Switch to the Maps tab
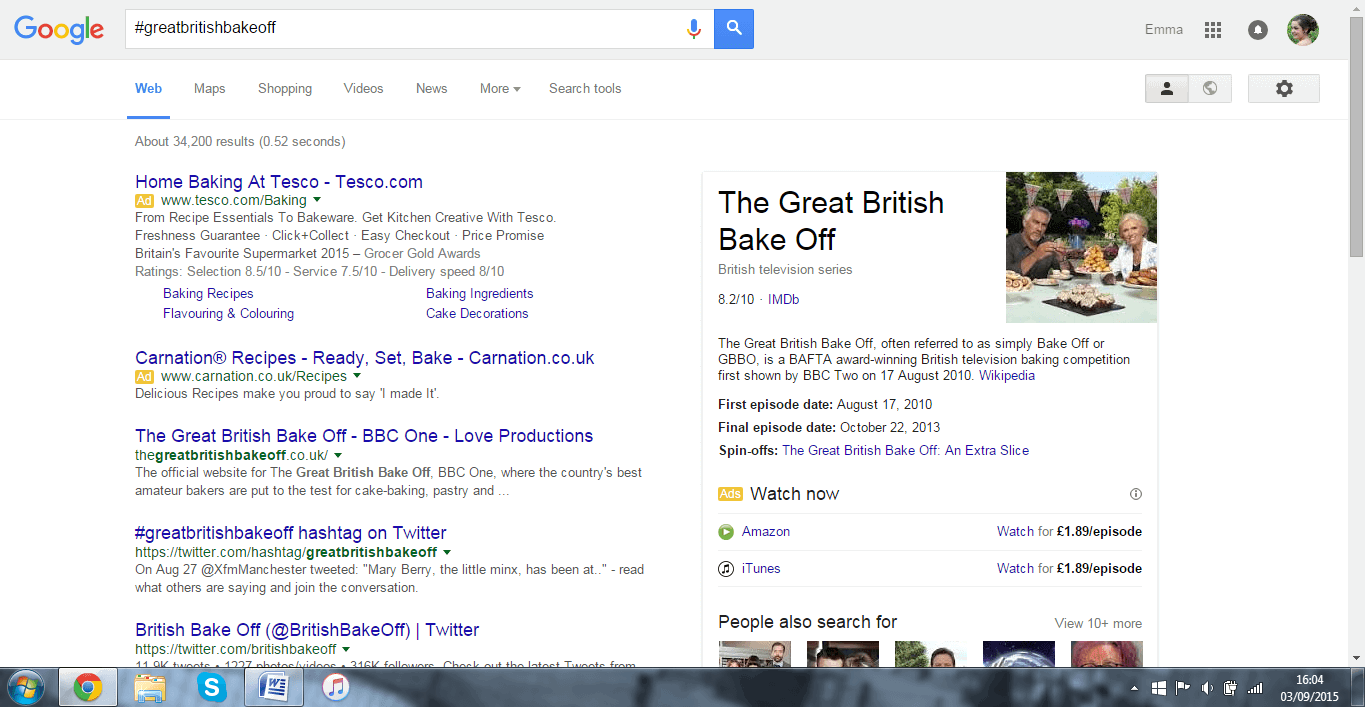This screenshot has width=1365, height=707. (x=210, y=89)
